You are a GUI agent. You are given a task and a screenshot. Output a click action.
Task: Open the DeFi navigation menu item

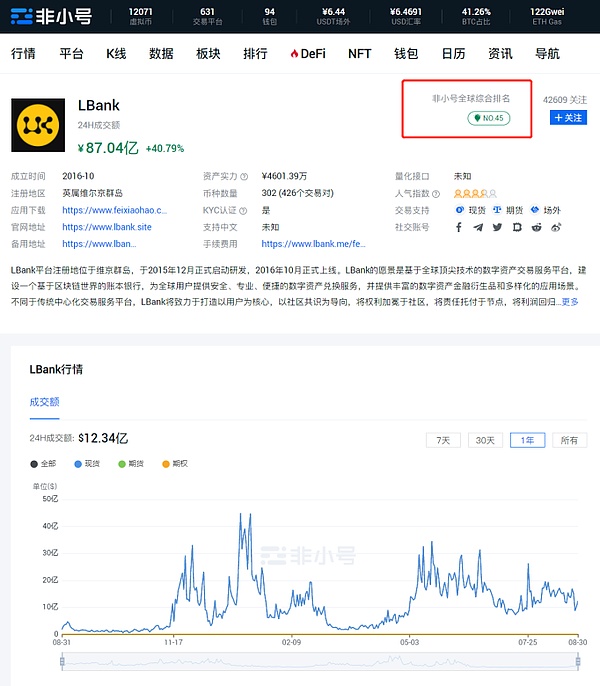pyautogui.click(x=306, y=54)
